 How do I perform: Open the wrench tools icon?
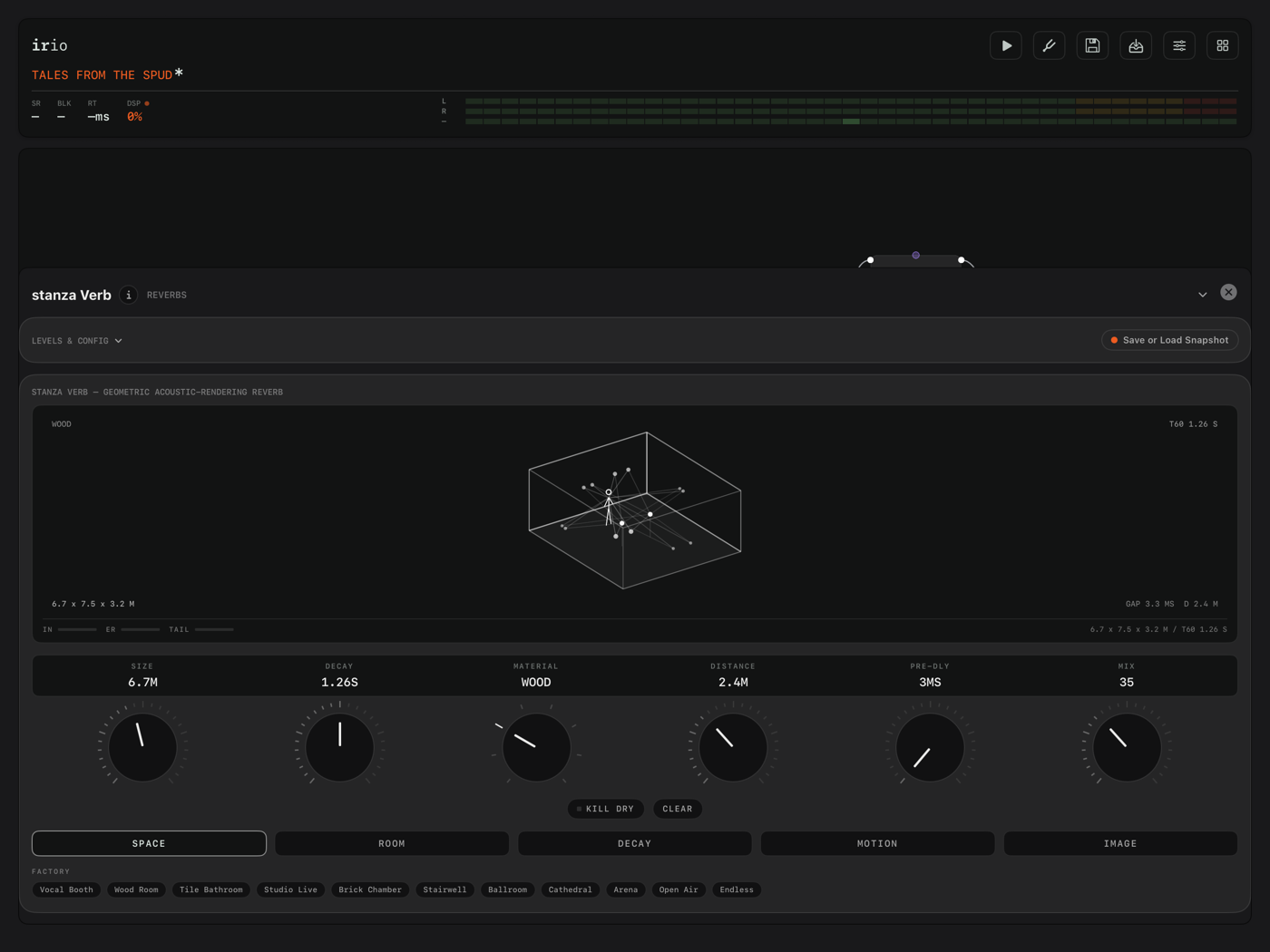pyautogui.click(x=1050, y=45)
